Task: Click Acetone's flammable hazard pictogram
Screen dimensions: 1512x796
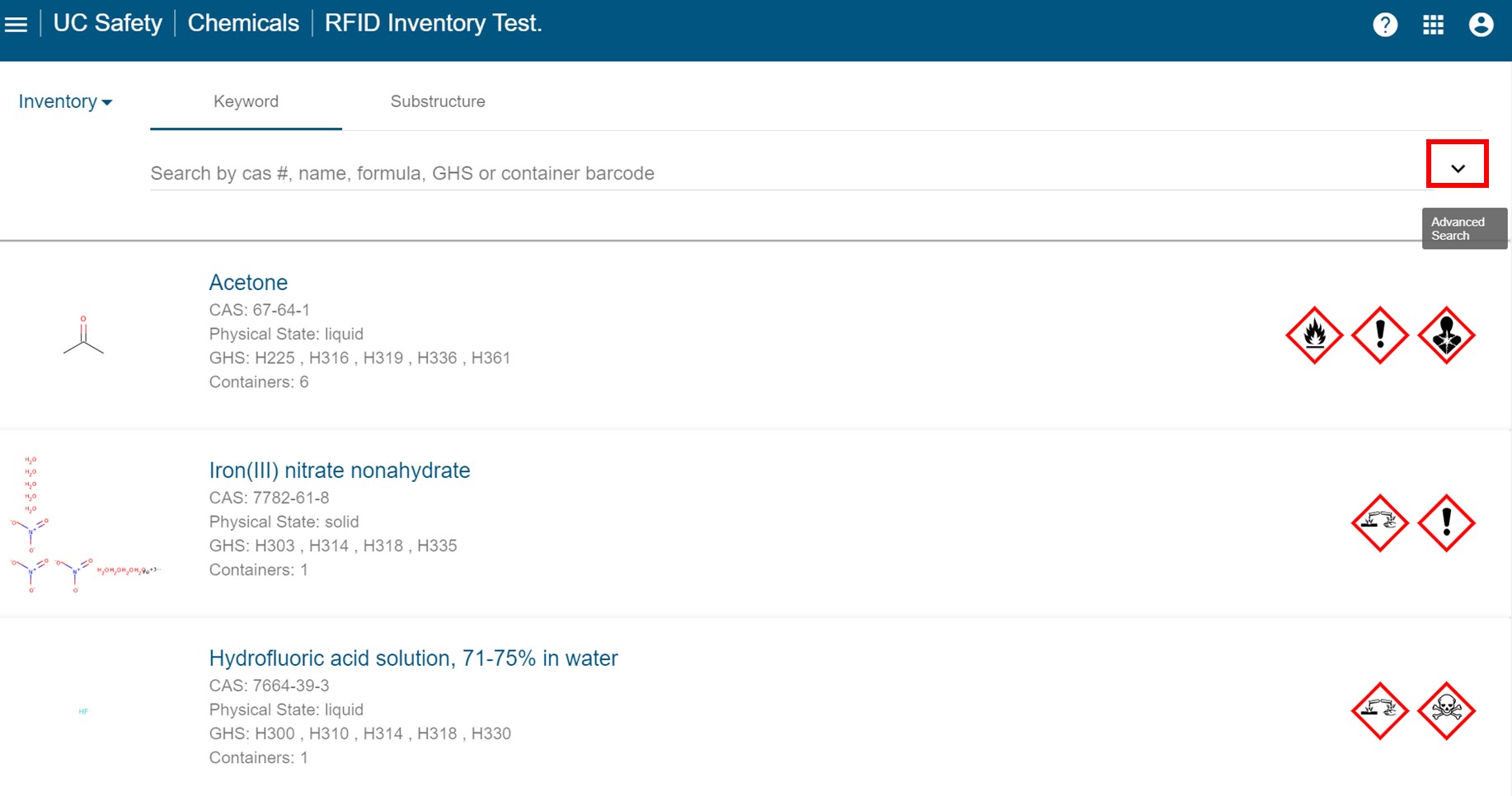Action: [x=1314, y=335]
